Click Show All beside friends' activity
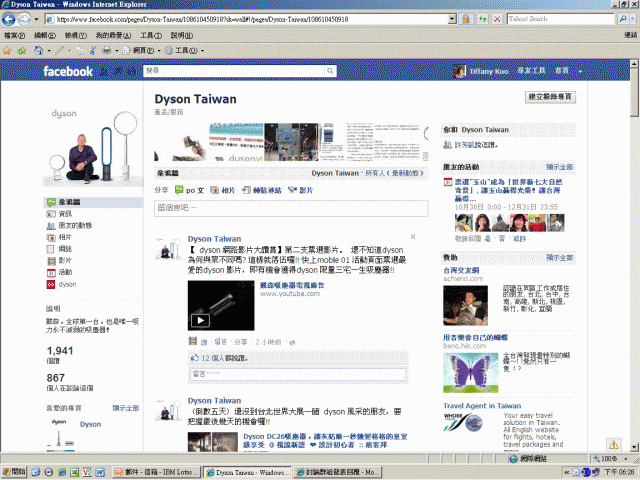This screenshot has height=480, width=640. point(560,167)
